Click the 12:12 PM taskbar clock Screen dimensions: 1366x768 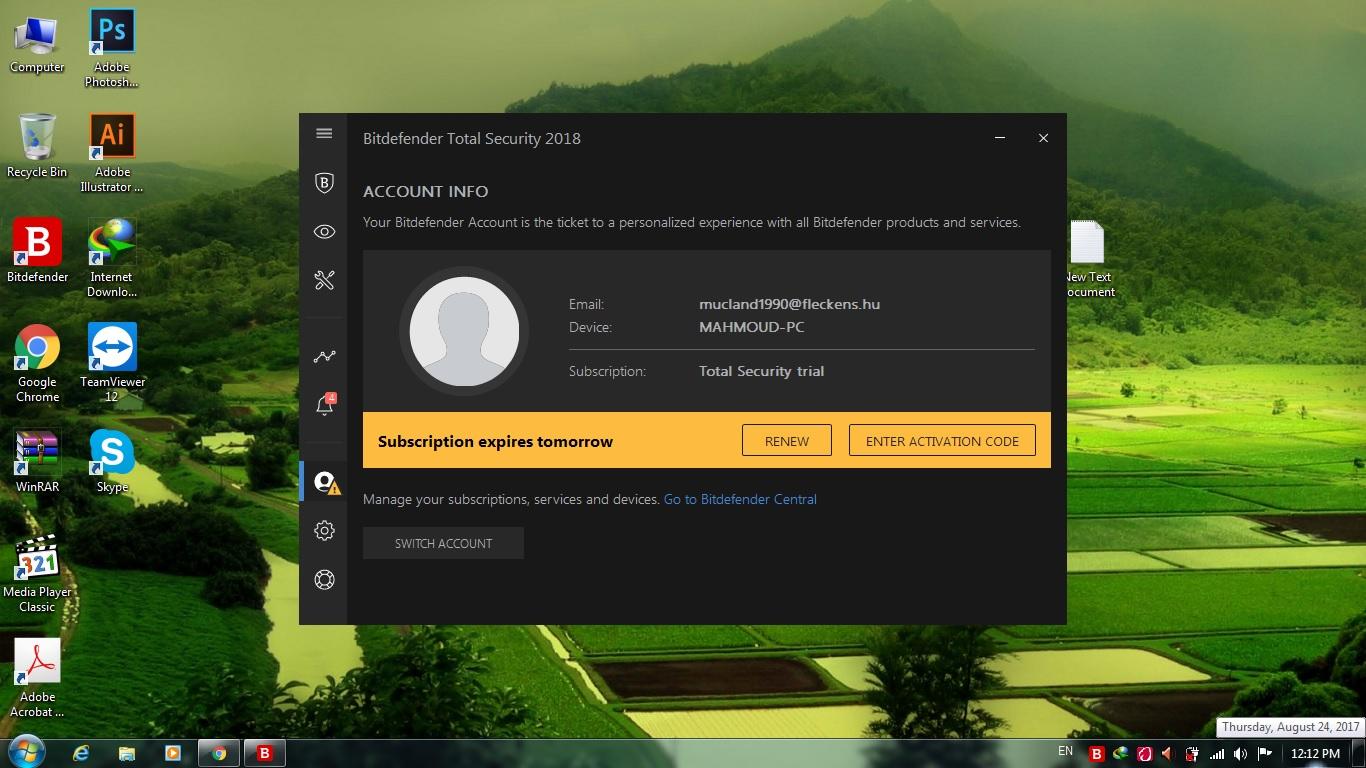coord(1315,754)
